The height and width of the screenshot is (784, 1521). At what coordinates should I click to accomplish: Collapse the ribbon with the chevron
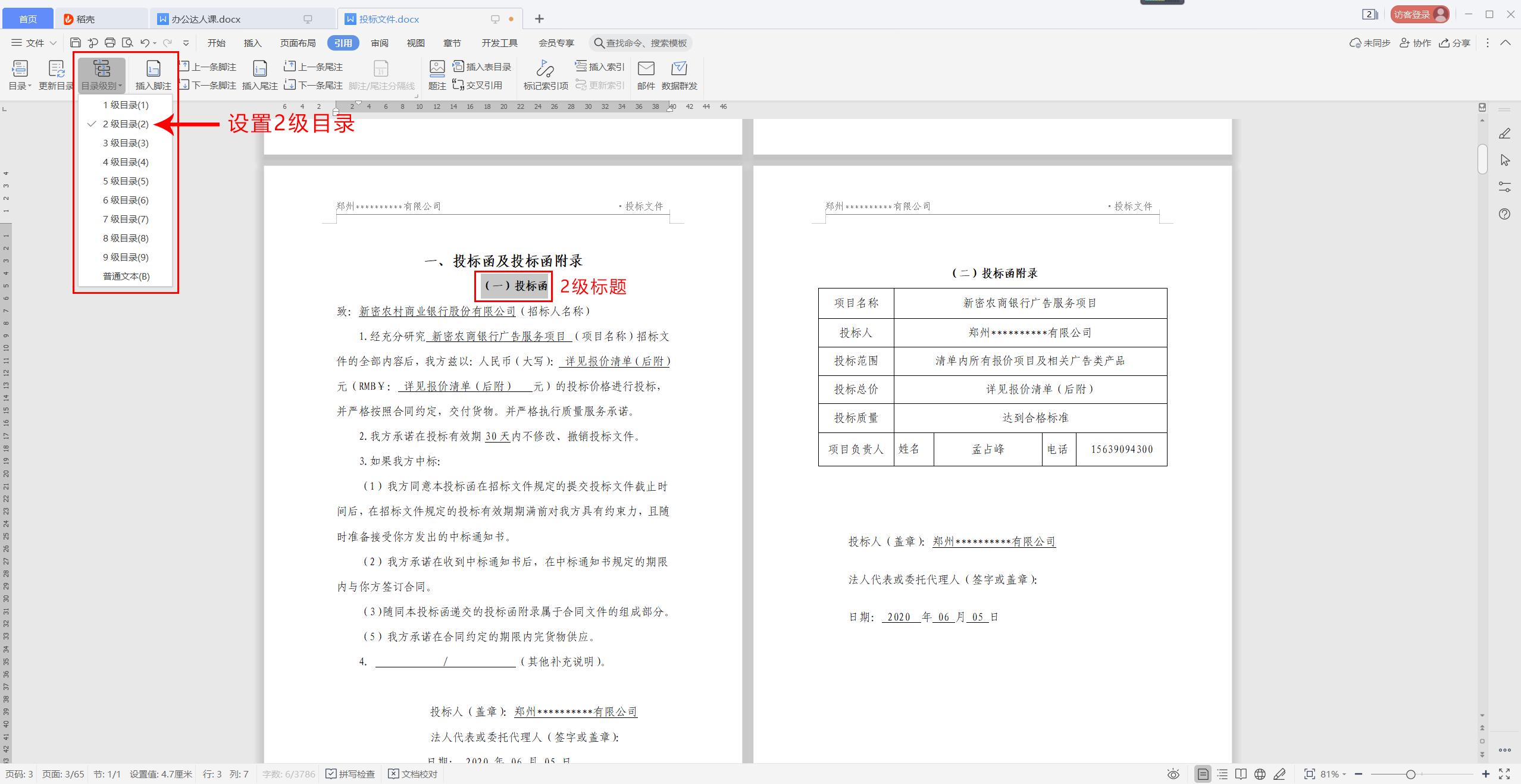click(x=1506, y=43)
